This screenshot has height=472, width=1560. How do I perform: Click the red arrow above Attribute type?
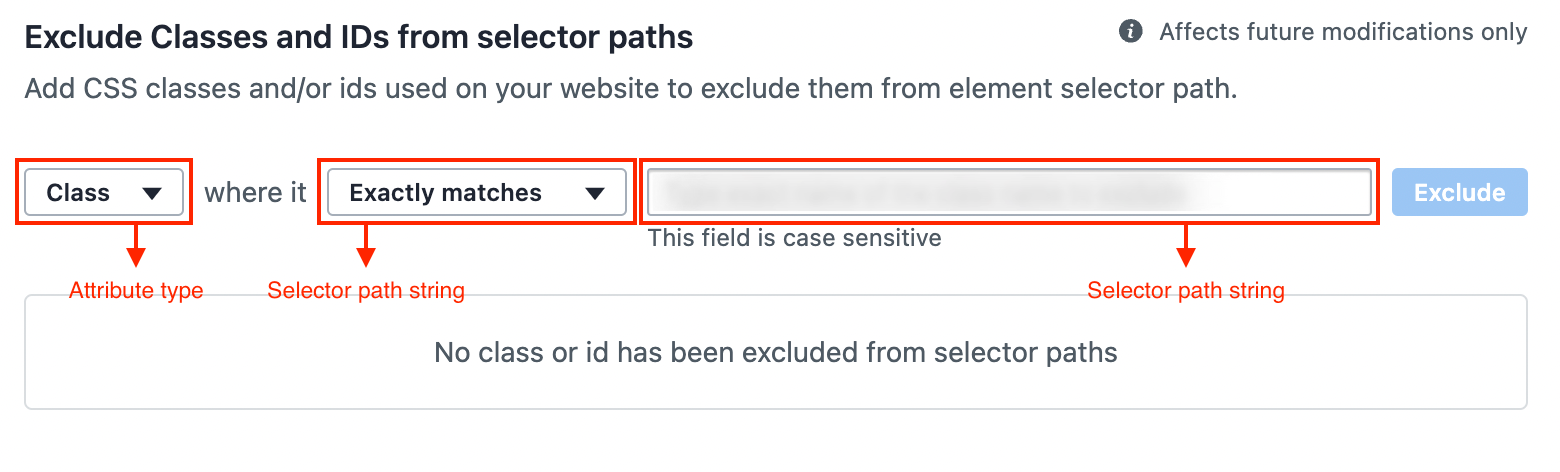pos(136,247)
